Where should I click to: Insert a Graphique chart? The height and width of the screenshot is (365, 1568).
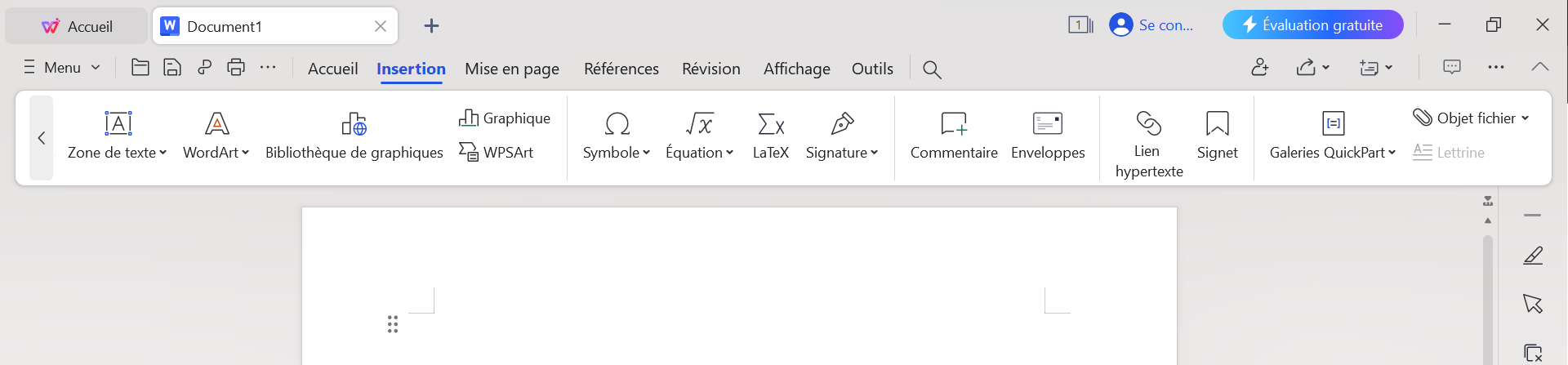pyautogui.click(x=505, y=118)
